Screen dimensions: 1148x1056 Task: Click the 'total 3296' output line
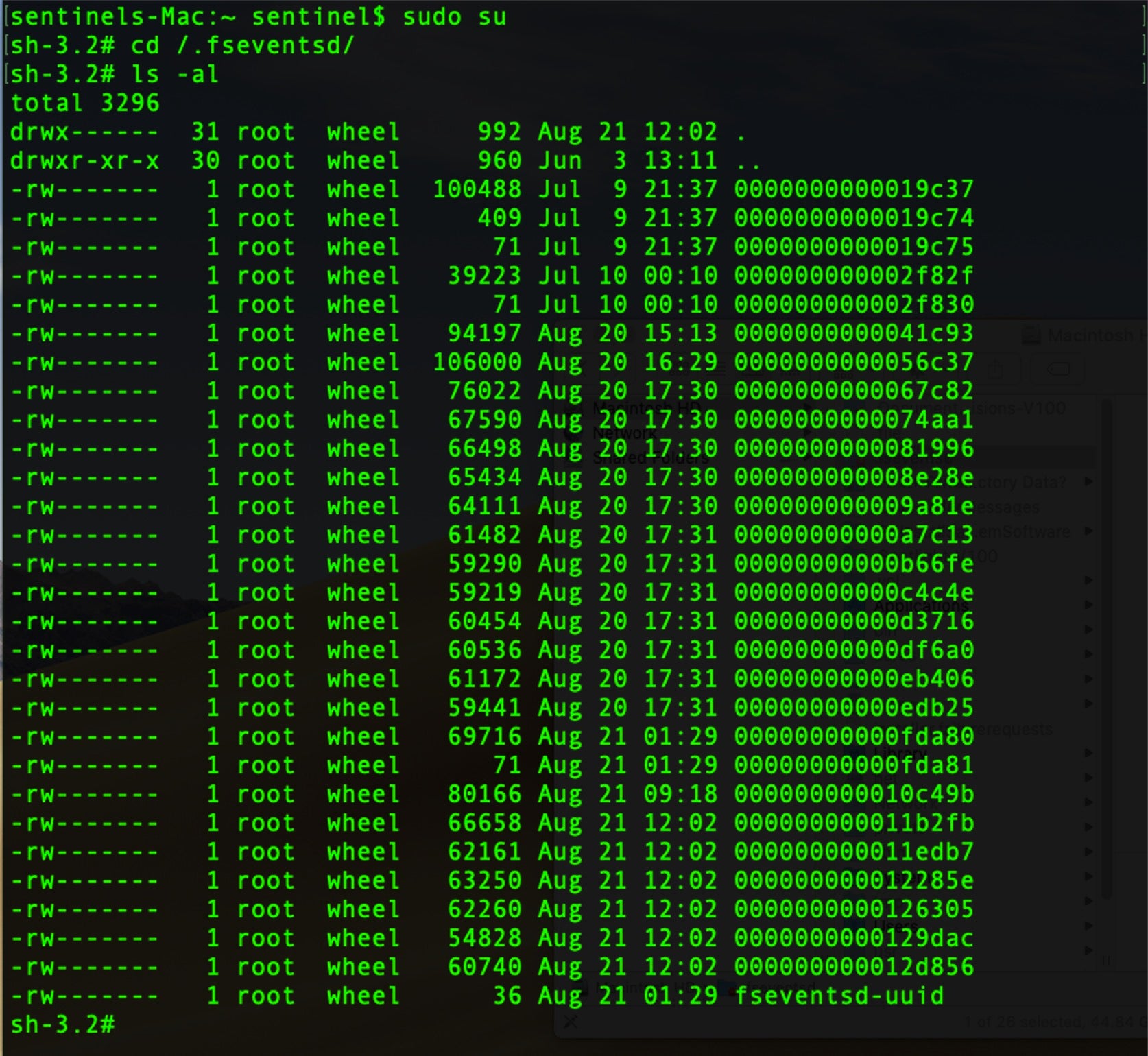tap(85, 103)
